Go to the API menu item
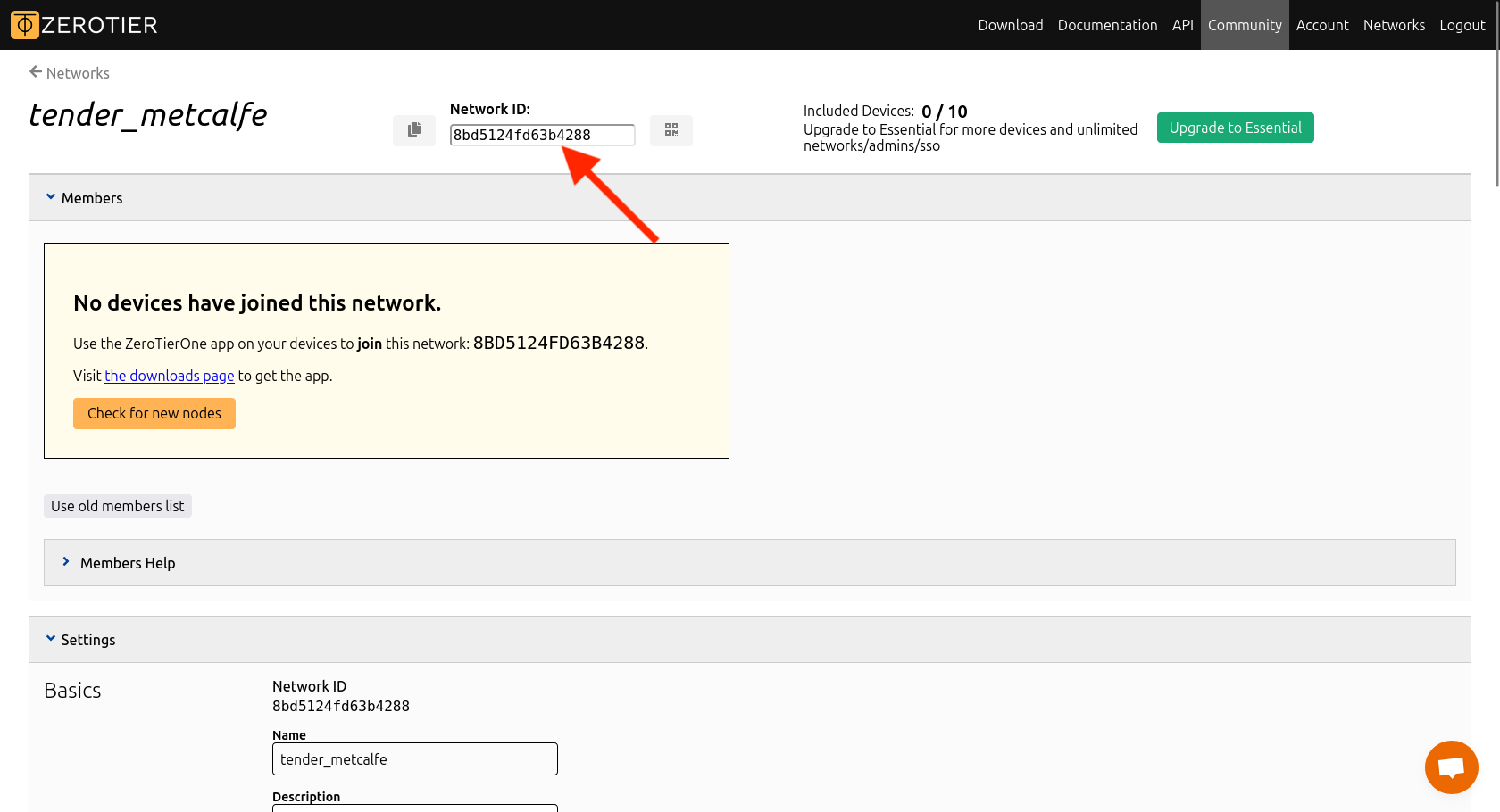1500x812 pixels. coord(1182,25)
